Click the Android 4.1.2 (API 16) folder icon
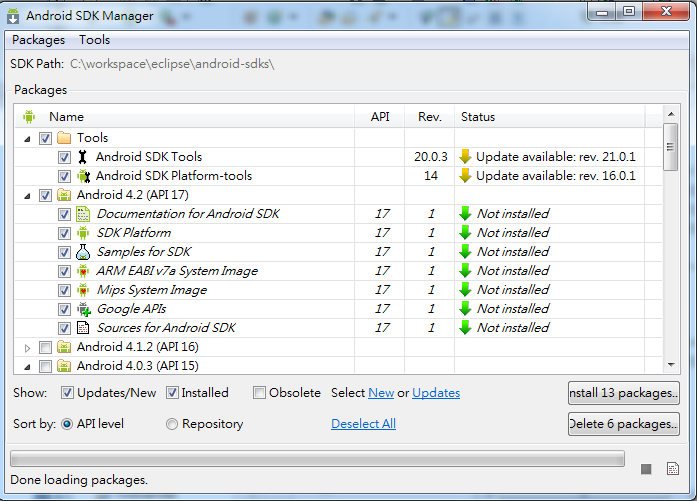The image size is (697, 501). click(x=64, y=347)
